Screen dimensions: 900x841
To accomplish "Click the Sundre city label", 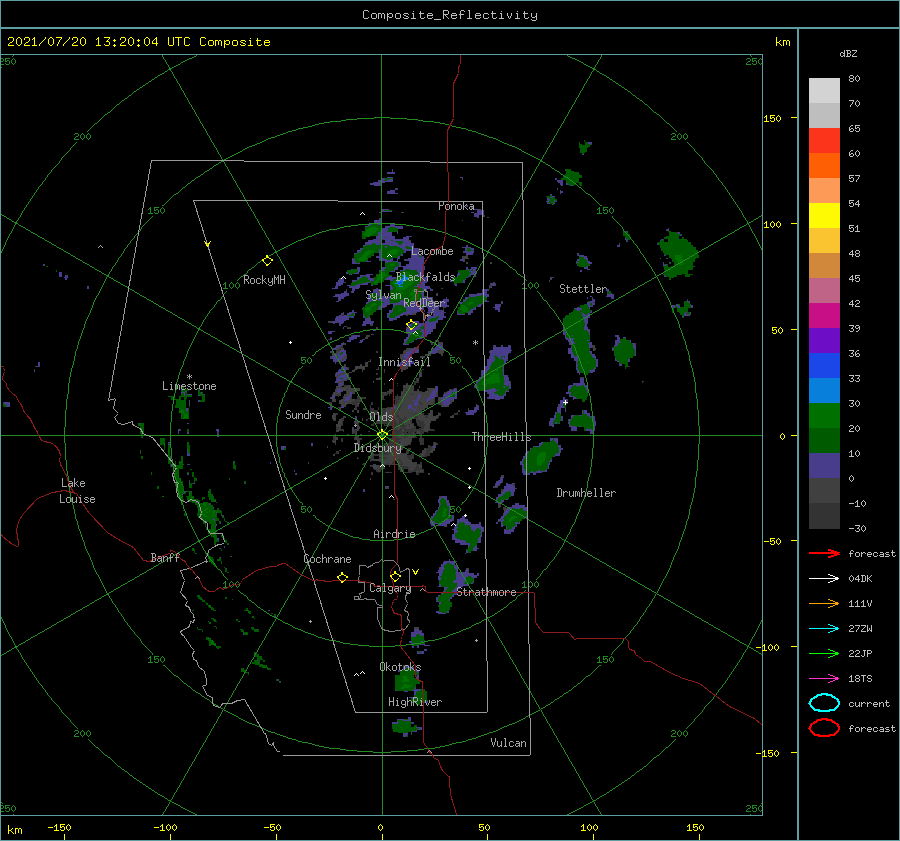I will [x=303, y=415].
